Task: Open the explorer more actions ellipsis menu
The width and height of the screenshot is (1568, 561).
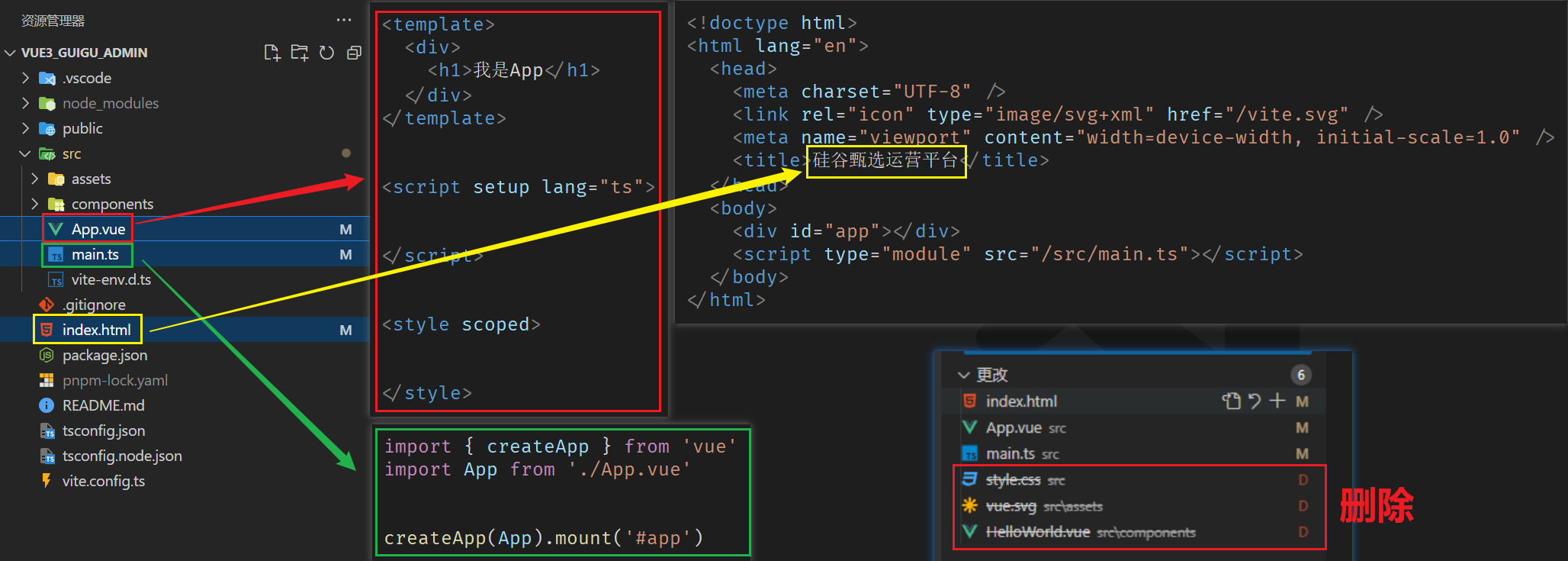Action: [344, 21]
